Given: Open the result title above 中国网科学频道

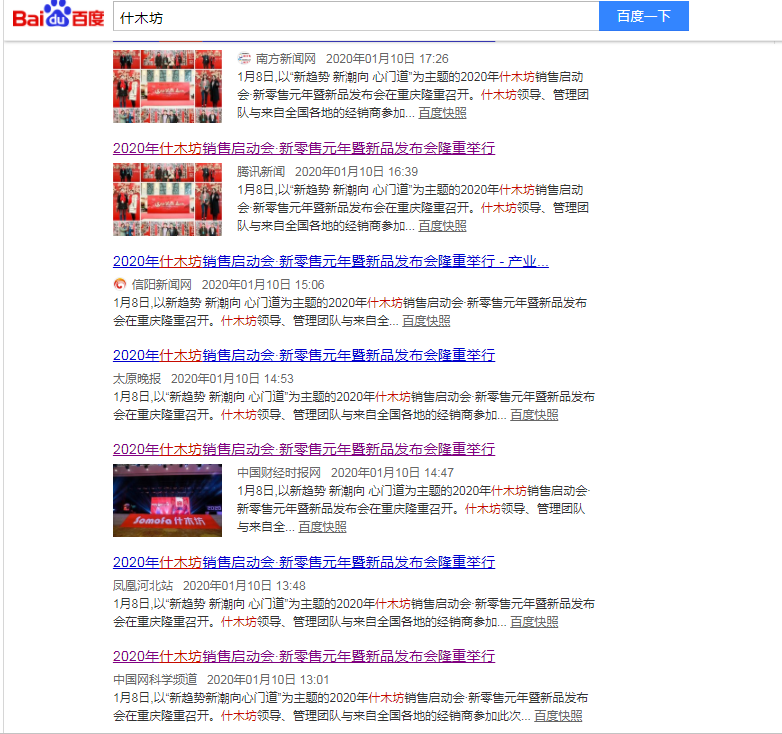Looking at the screenshot, I should point(303,656).
